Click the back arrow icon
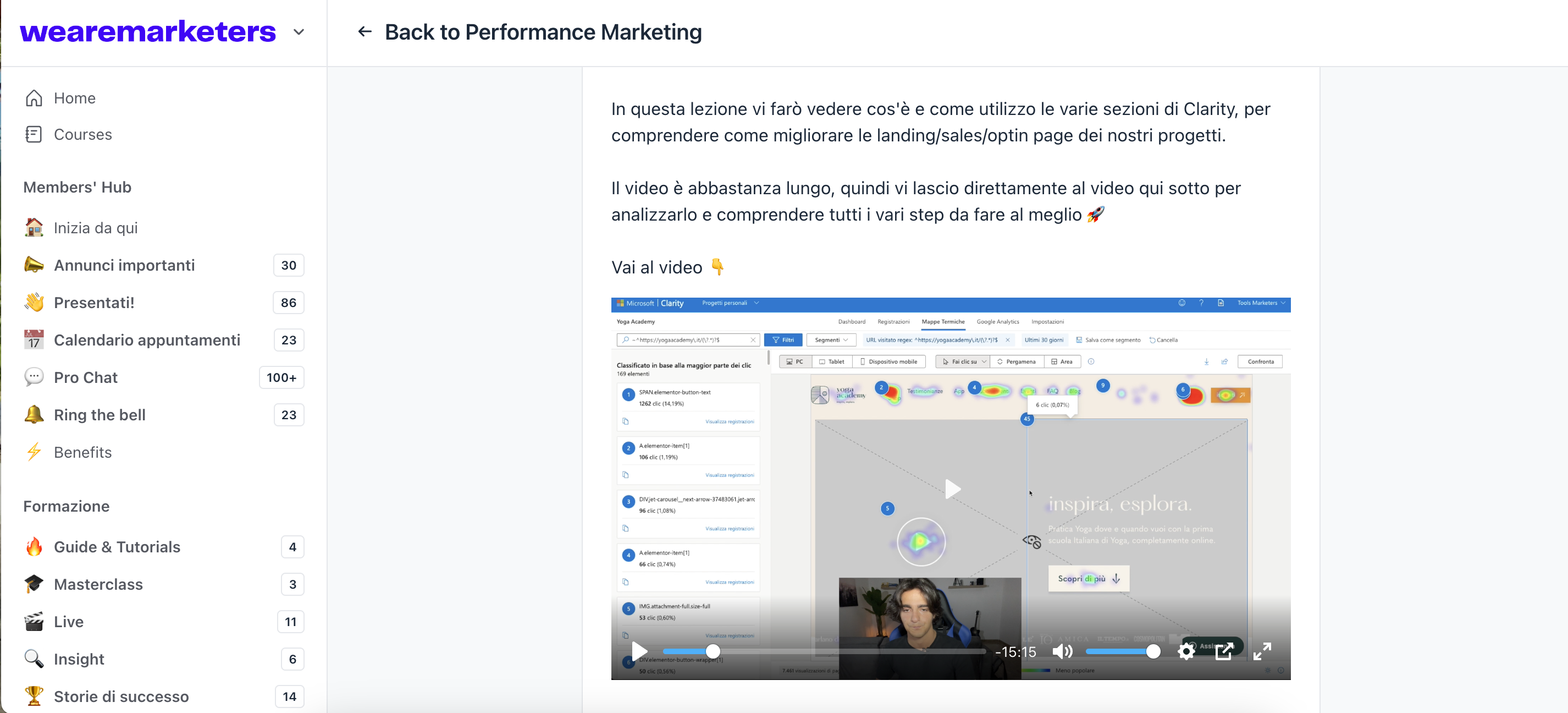 tap(365, 32)
